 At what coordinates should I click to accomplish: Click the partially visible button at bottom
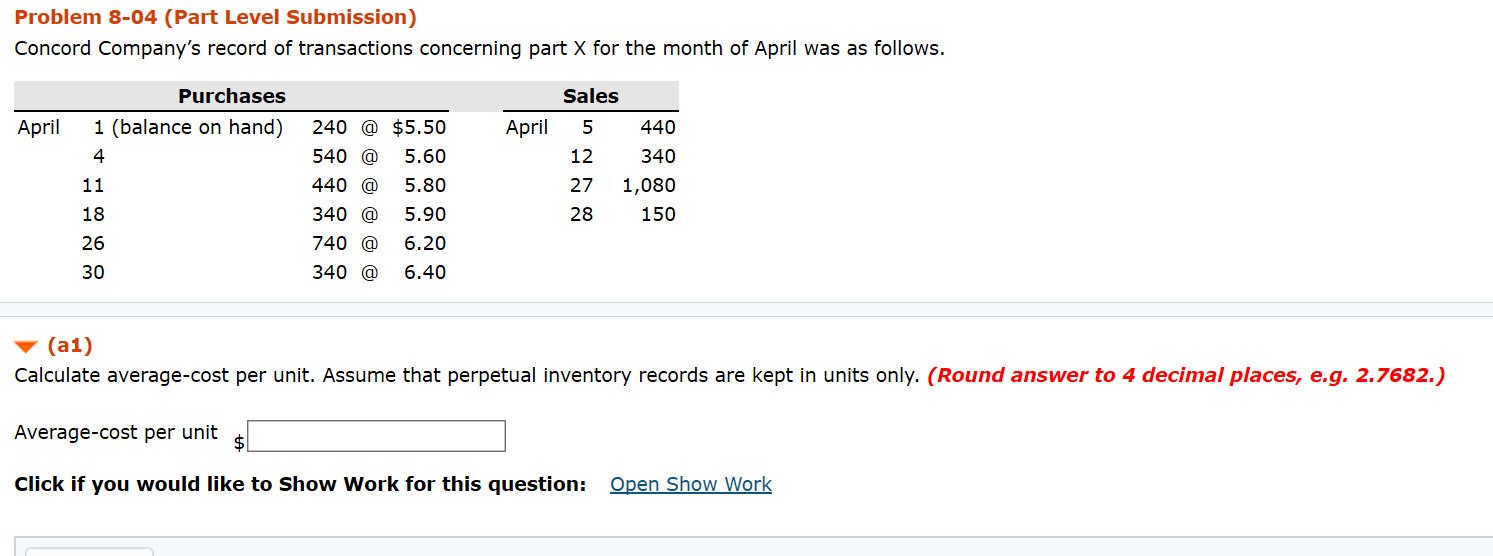pos(89,551)
